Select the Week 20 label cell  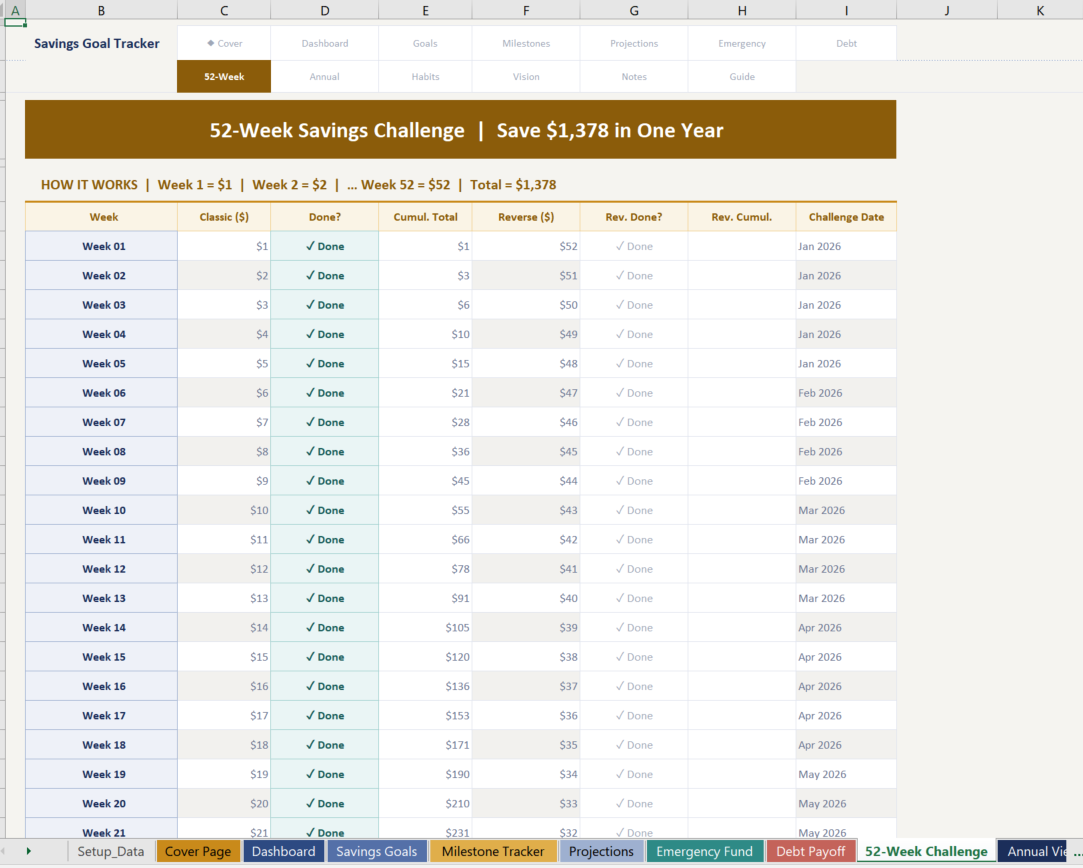[x=102, y=804]
